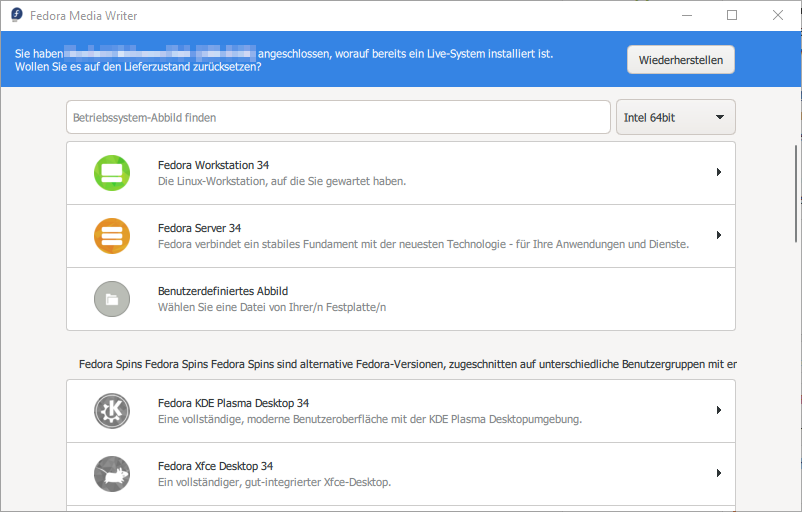The image size is (802, 512).
Task: Click the Fedora Spins description heading
Action: tap(408, 364)
